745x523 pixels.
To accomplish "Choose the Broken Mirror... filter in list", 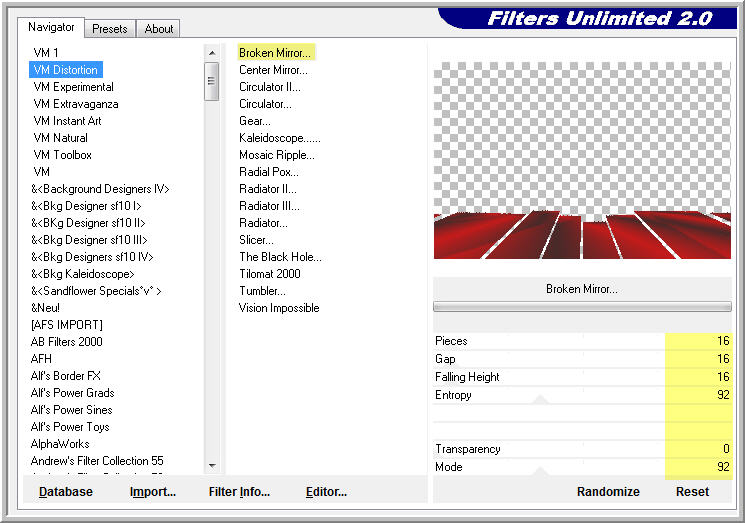I will click(x=275, y=53).
